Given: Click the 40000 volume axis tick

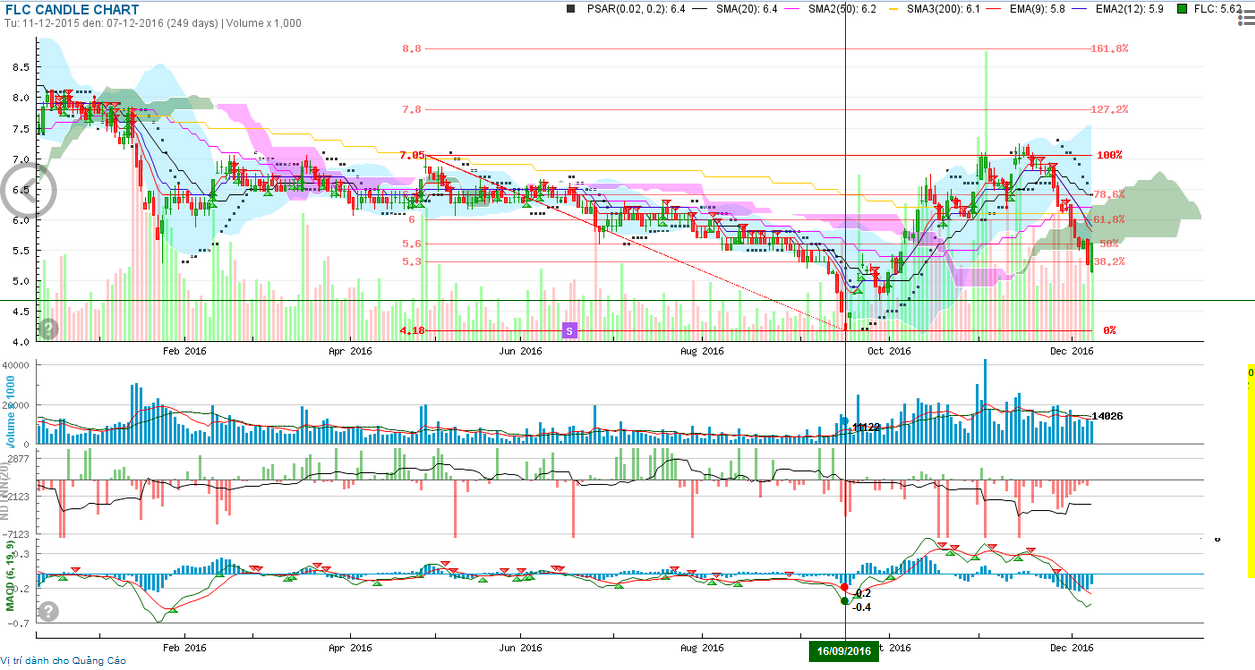Looking at the screenshot, I should [x=17, y=366].
